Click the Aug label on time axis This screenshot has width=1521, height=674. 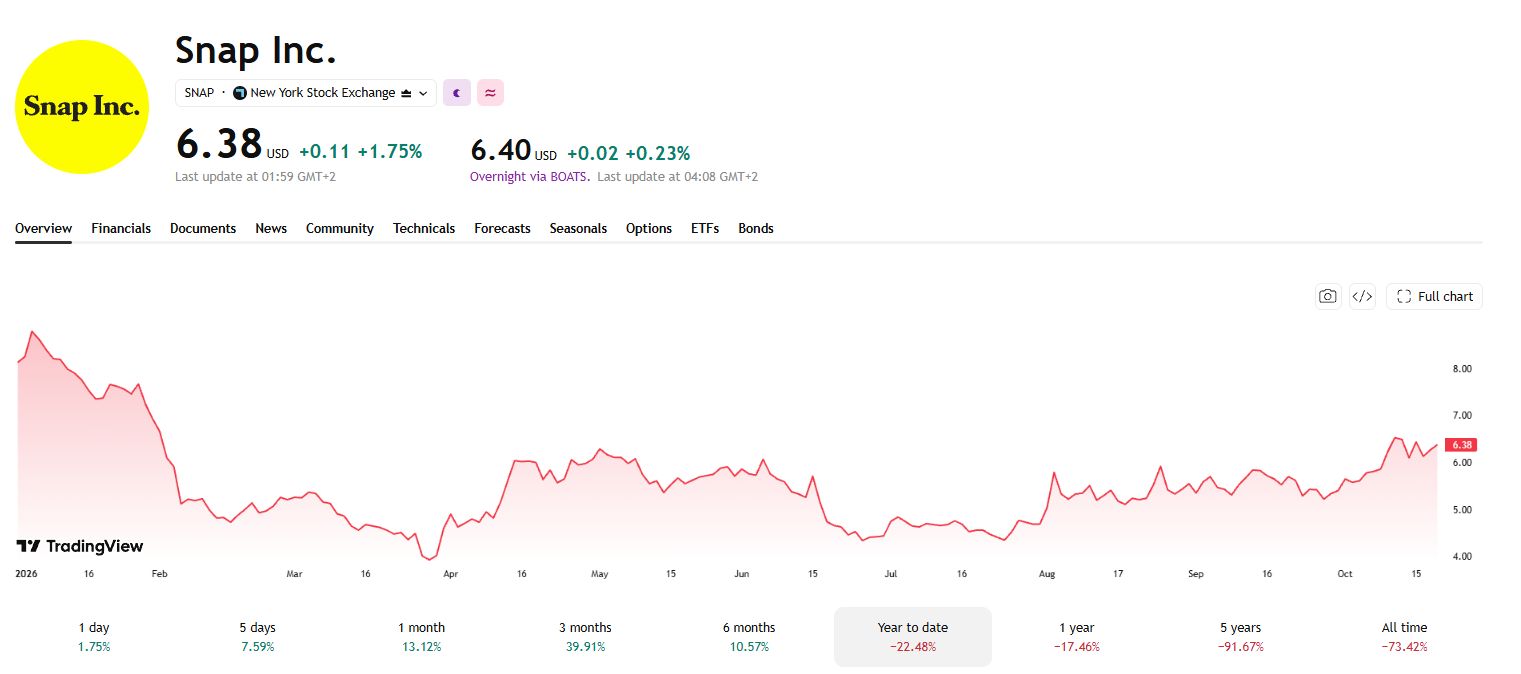[x=1047, y=574]
